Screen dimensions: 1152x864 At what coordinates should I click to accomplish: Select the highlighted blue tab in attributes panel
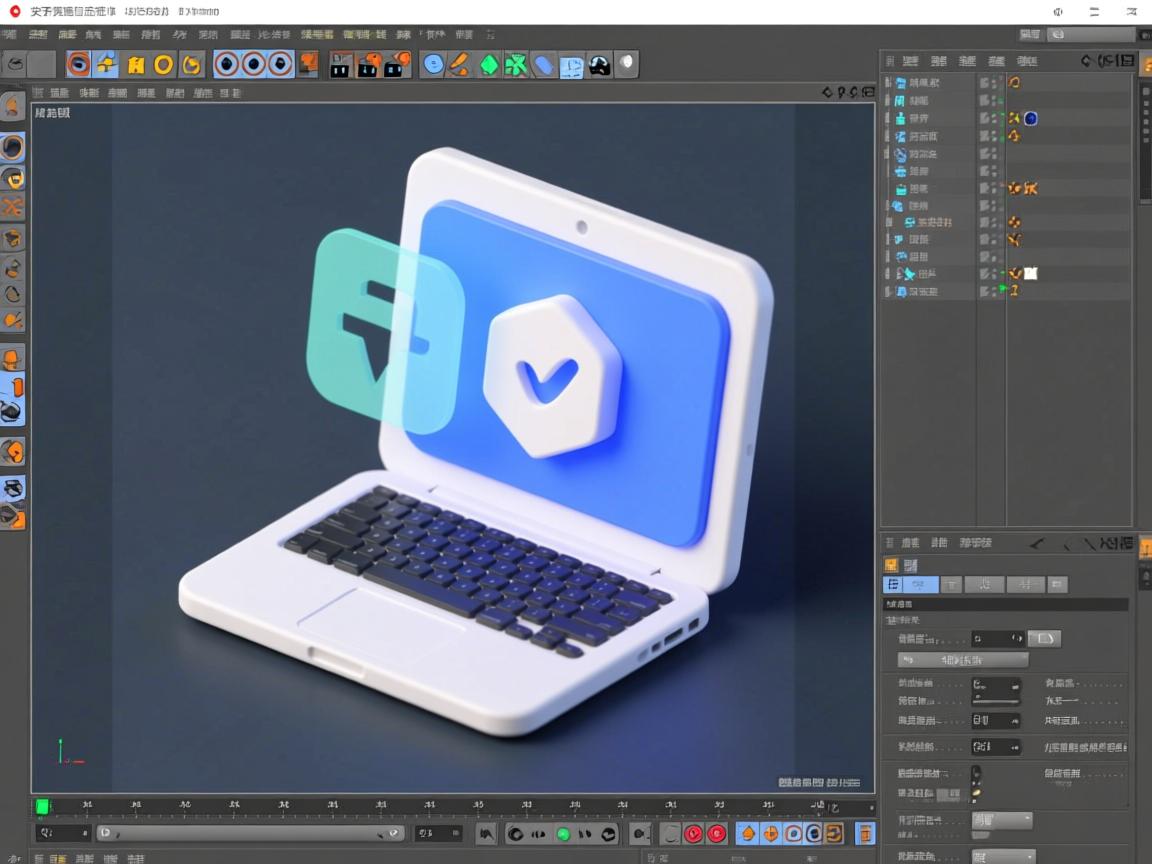tap(911, 585)
